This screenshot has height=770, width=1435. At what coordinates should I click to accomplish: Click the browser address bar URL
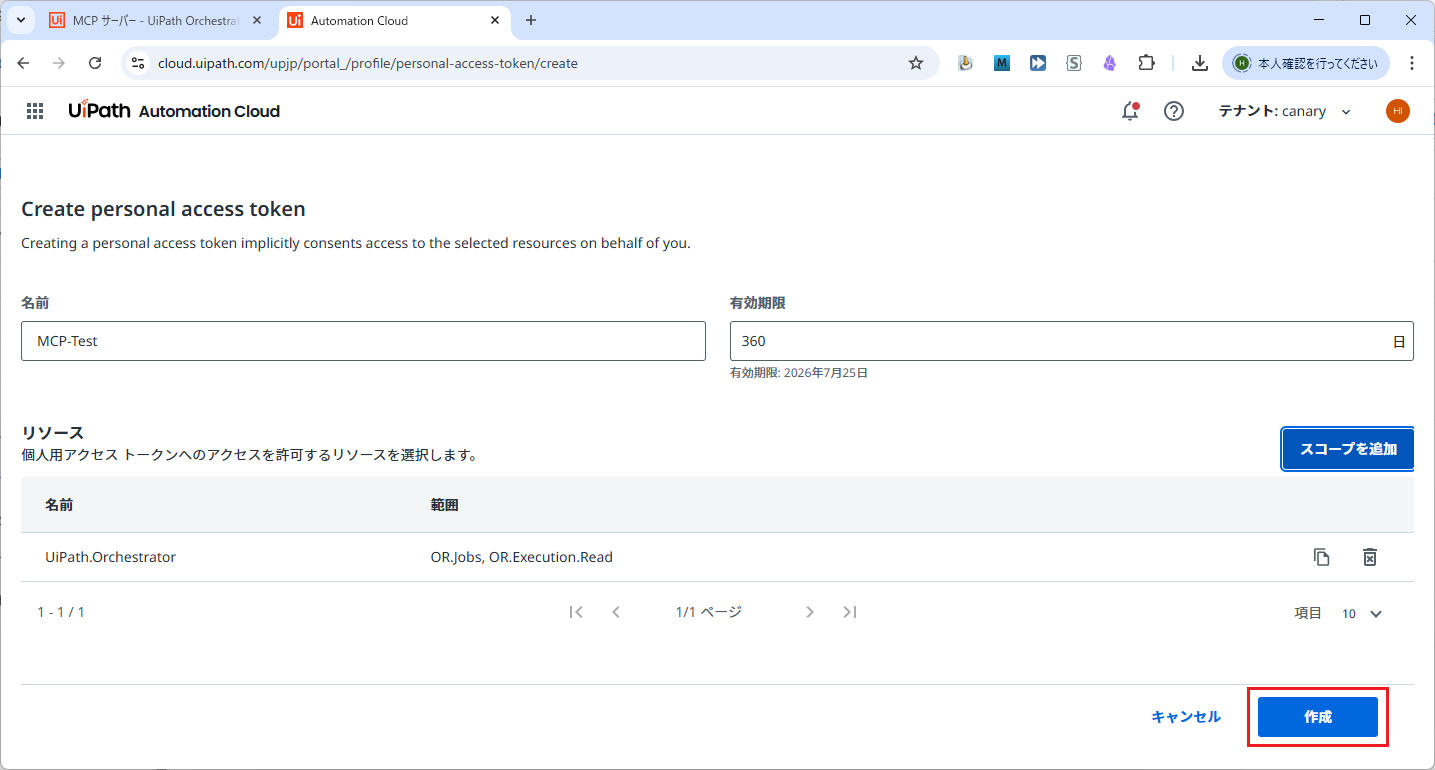point(368,63)
